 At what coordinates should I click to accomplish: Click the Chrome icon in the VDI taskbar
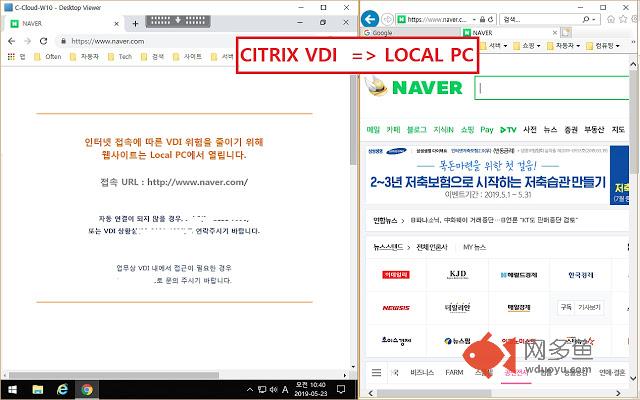(x=87, y=390)
